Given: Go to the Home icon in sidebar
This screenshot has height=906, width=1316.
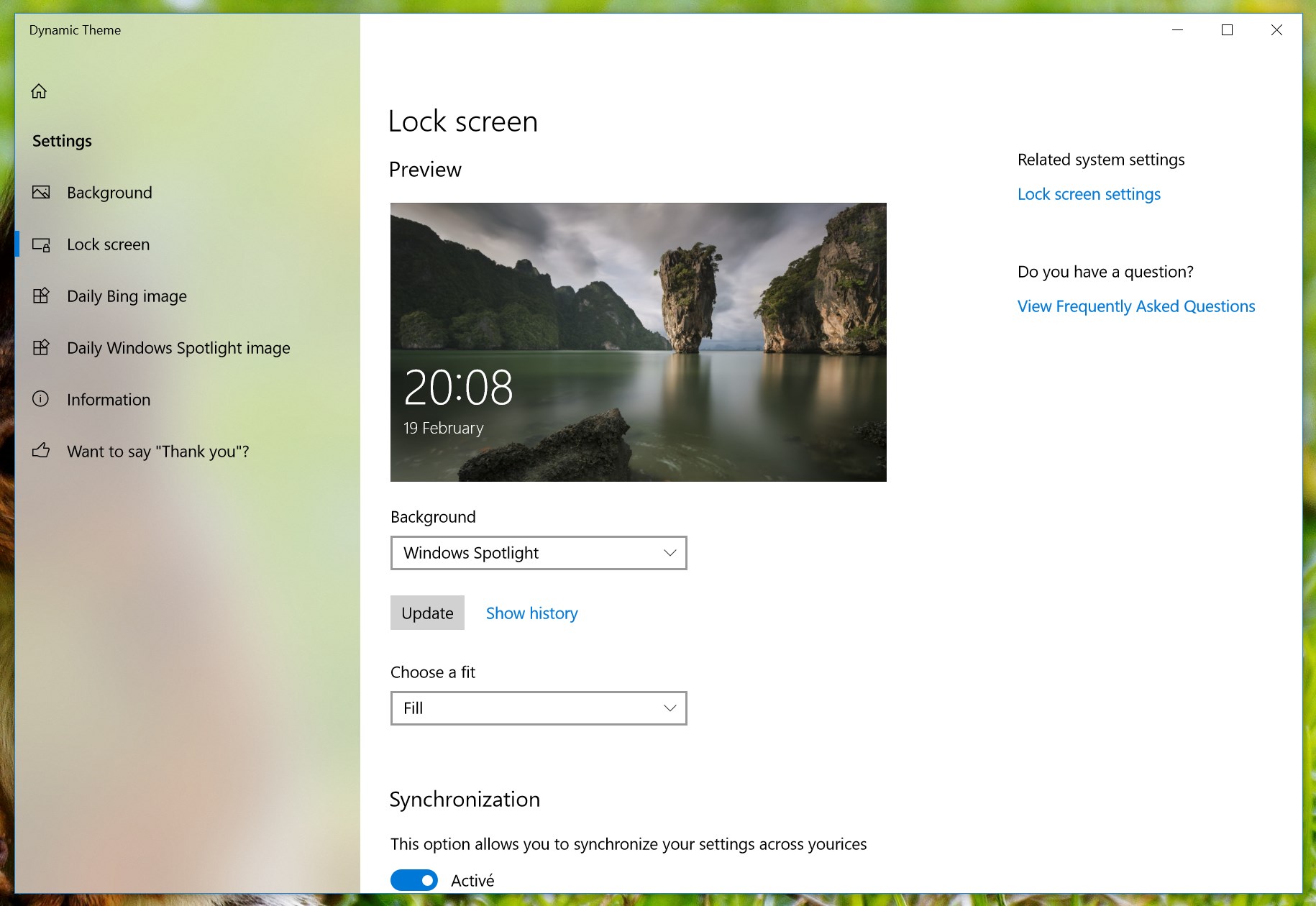Looking at the screenshot, I should (x=39, y=91).
